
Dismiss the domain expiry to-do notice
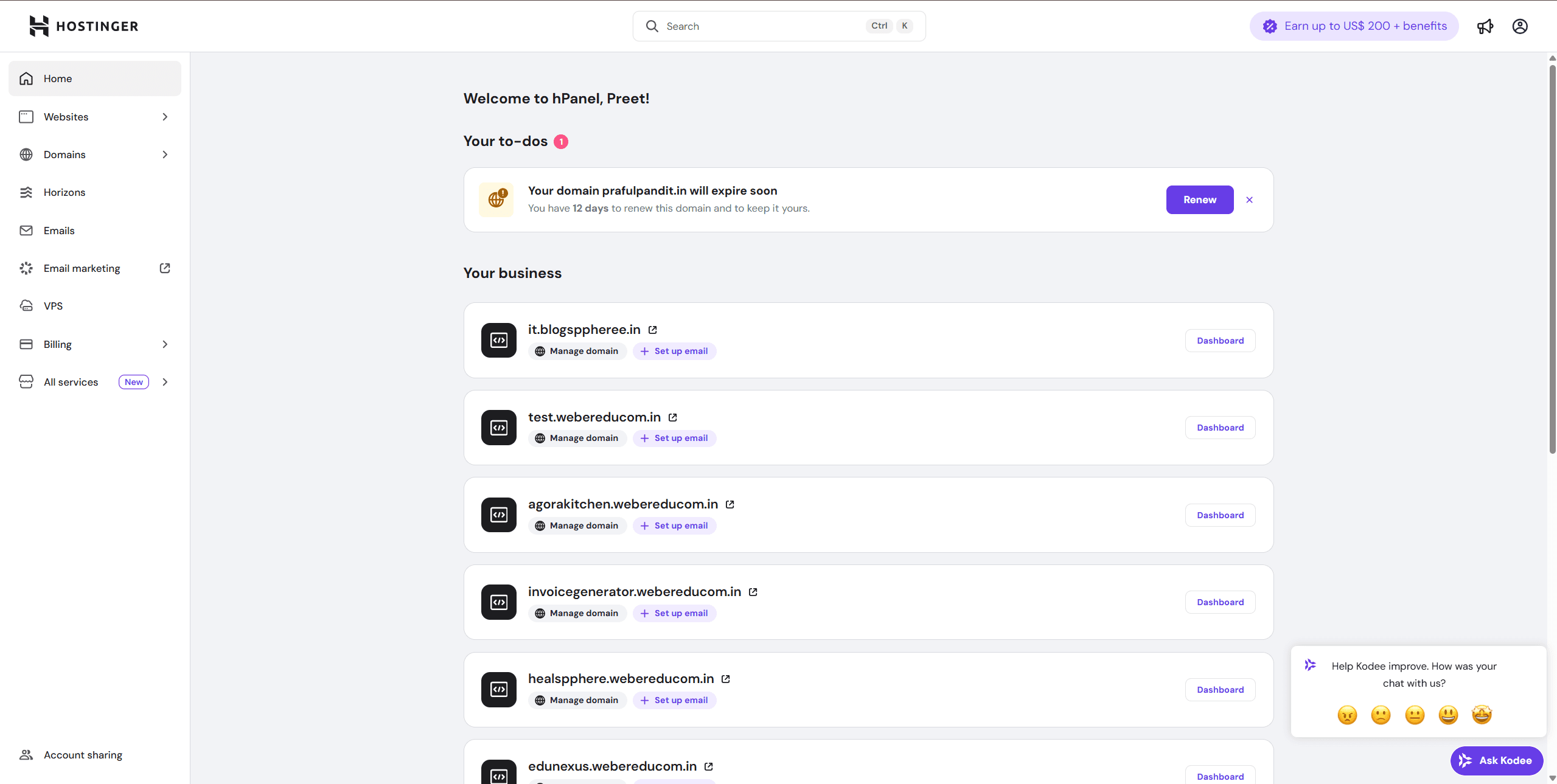(1249, 199)
